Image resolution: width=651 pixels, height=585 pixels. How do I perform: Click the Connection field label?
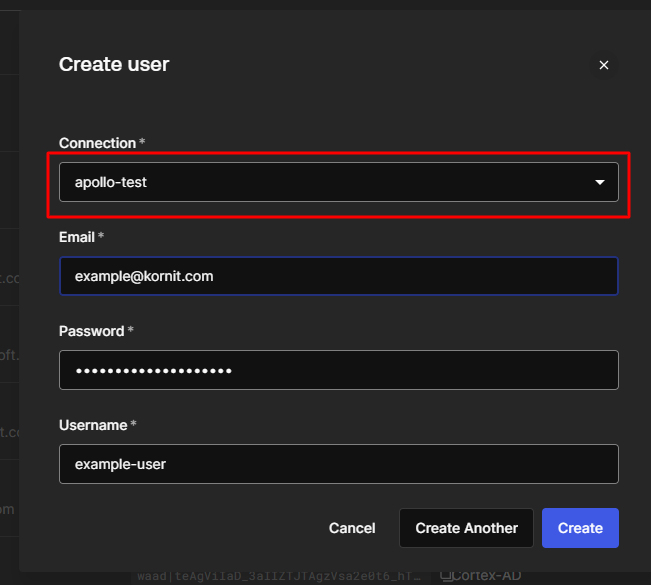97,143
